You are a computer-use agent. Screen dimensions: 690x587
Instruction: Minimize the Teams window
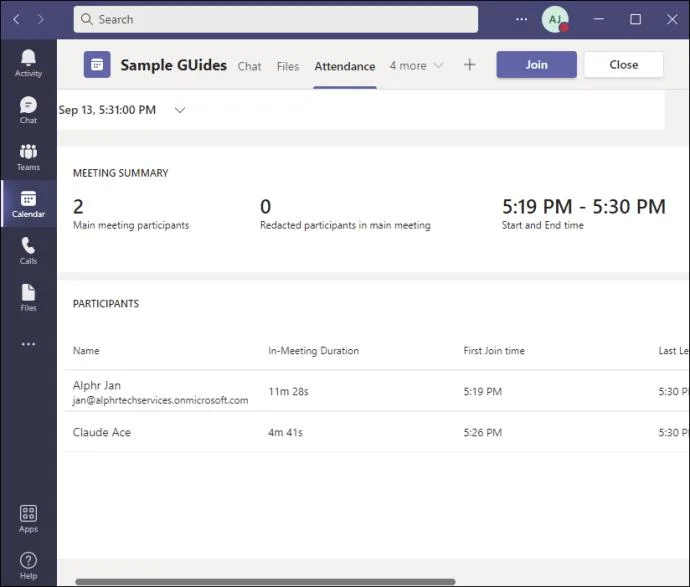click(598, 19)
